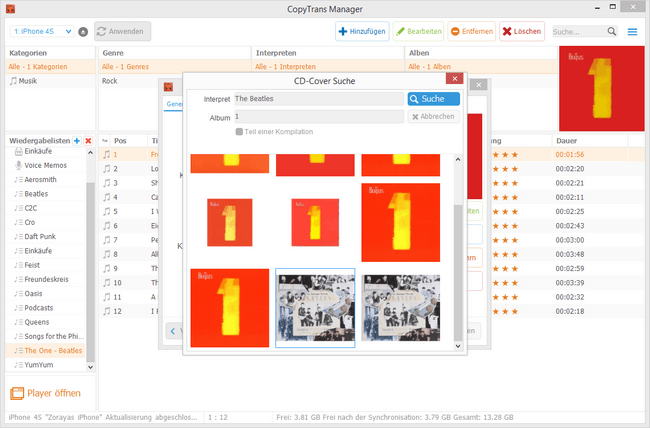
Task: Click the note icon of track 1
Action: point(107,154)
